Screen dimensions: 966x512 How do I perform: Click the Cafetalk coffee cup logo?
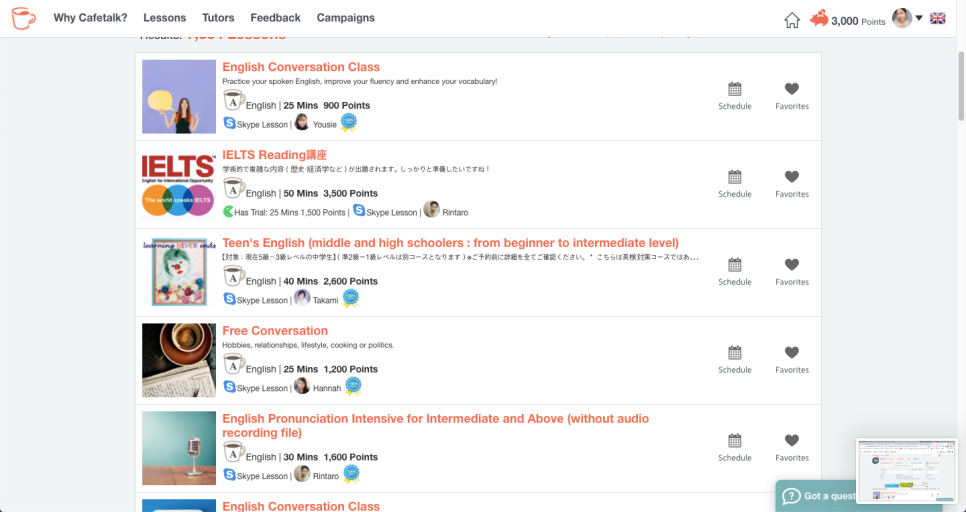click(23, 18)
